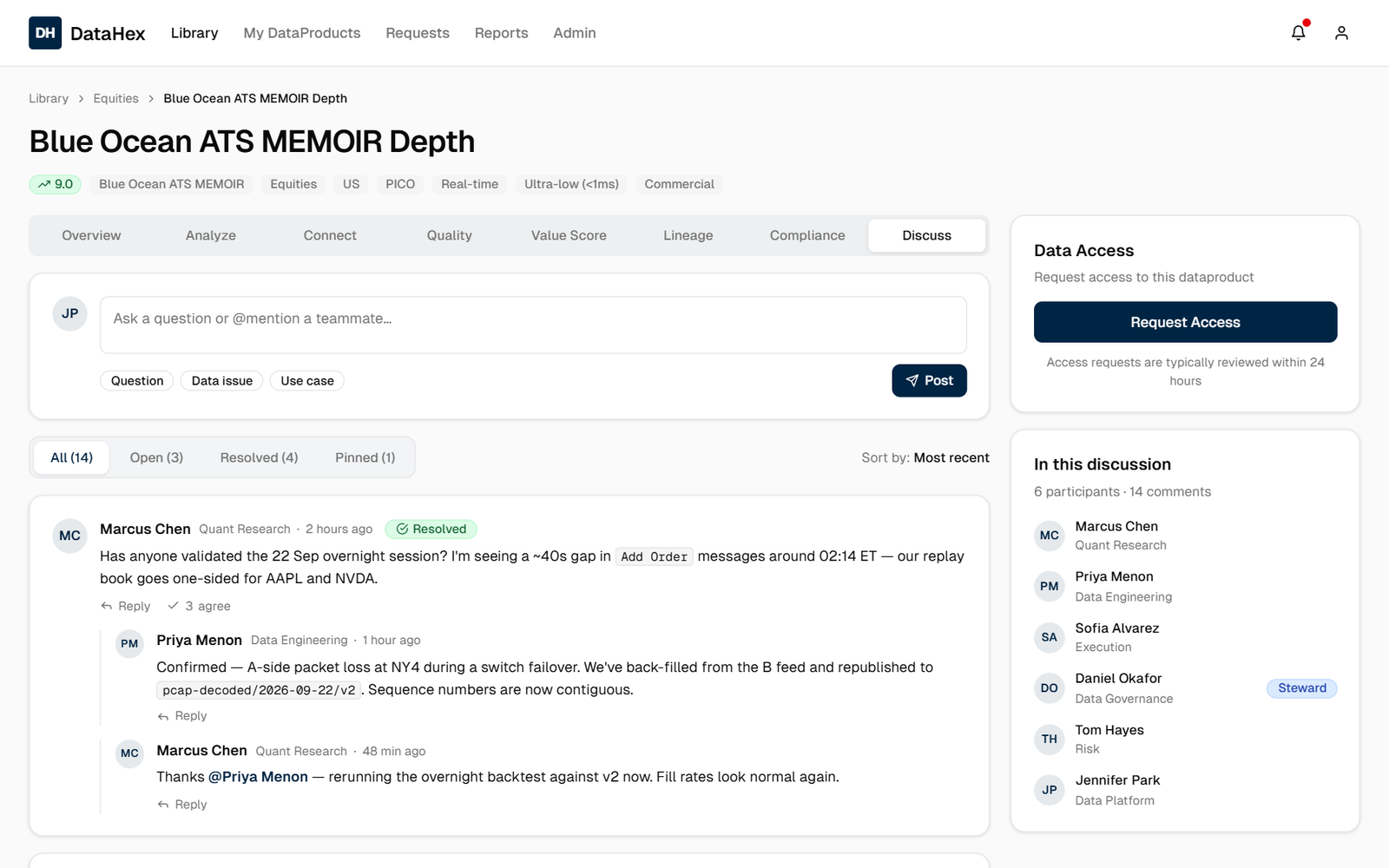This screenshot has width=1389, height=868.
Task: Switch to the Connect tab
Action: click(x=330, y=235)
